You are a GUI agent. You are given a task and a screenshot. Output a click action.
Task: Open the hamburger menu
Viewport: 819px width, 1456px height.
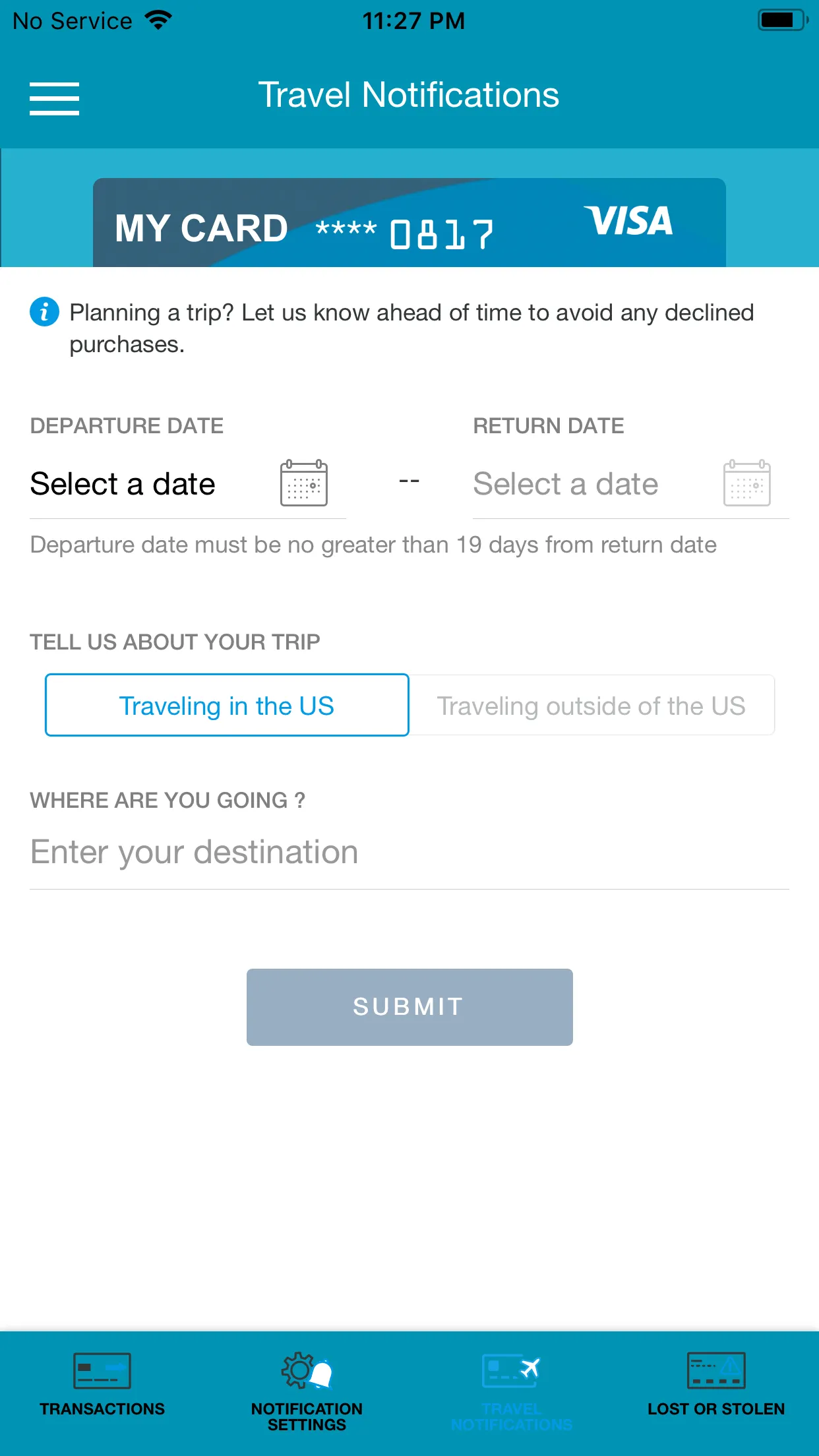pyautogui.click(x=54, y=99)
